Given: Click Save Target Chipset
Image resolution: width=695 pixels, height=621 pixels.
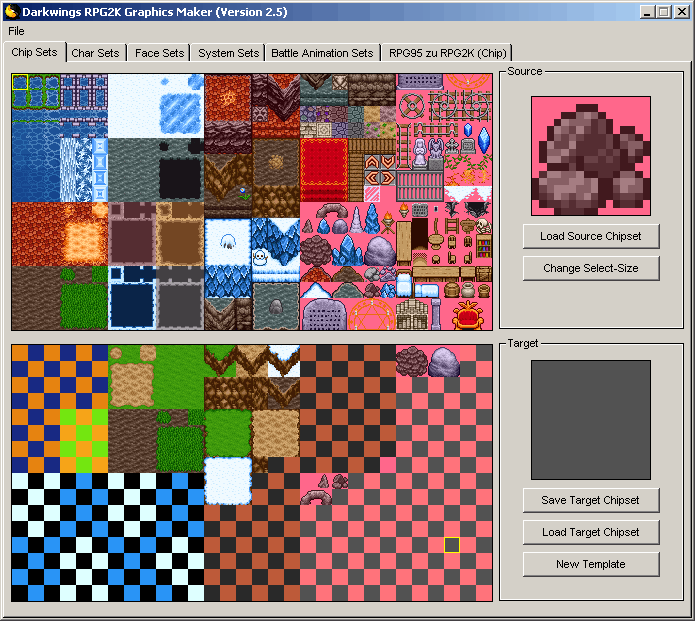Looking at the screenshot, I should [x=590, y=500].
